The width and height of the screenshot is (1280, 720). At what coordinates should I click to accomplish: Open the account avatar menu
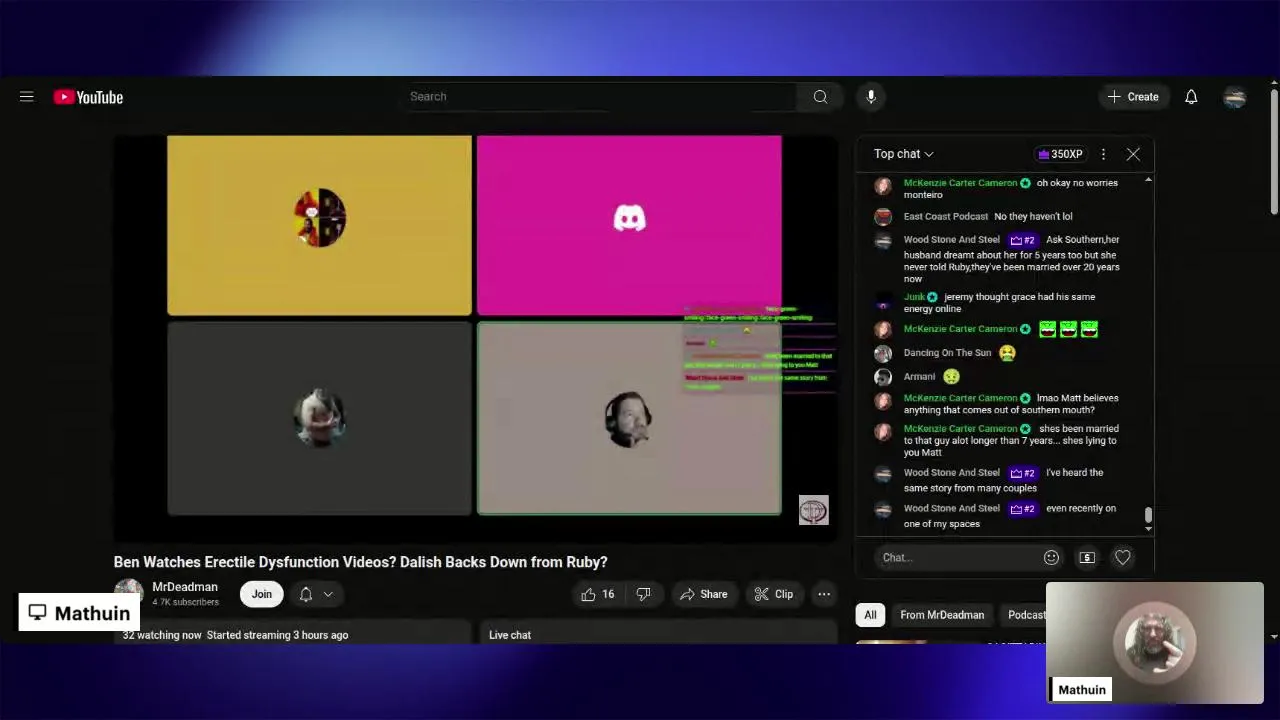point(1235,97)
